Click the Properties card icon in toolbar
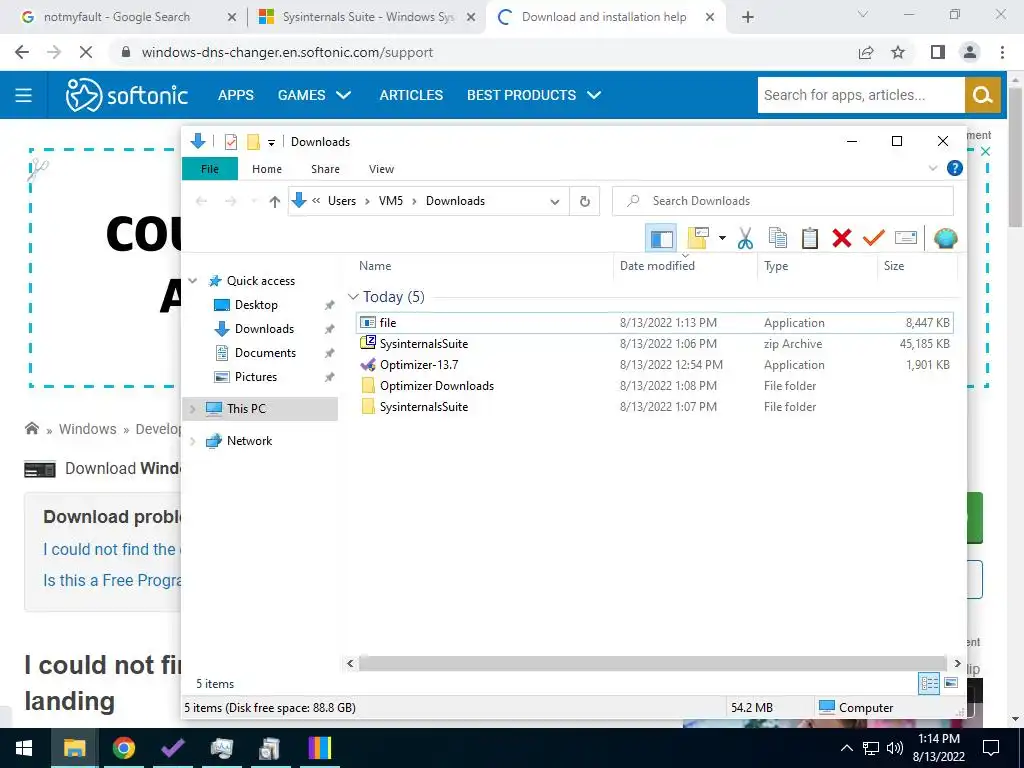This screenshot has width=1024, height=768. click(905, 238)
